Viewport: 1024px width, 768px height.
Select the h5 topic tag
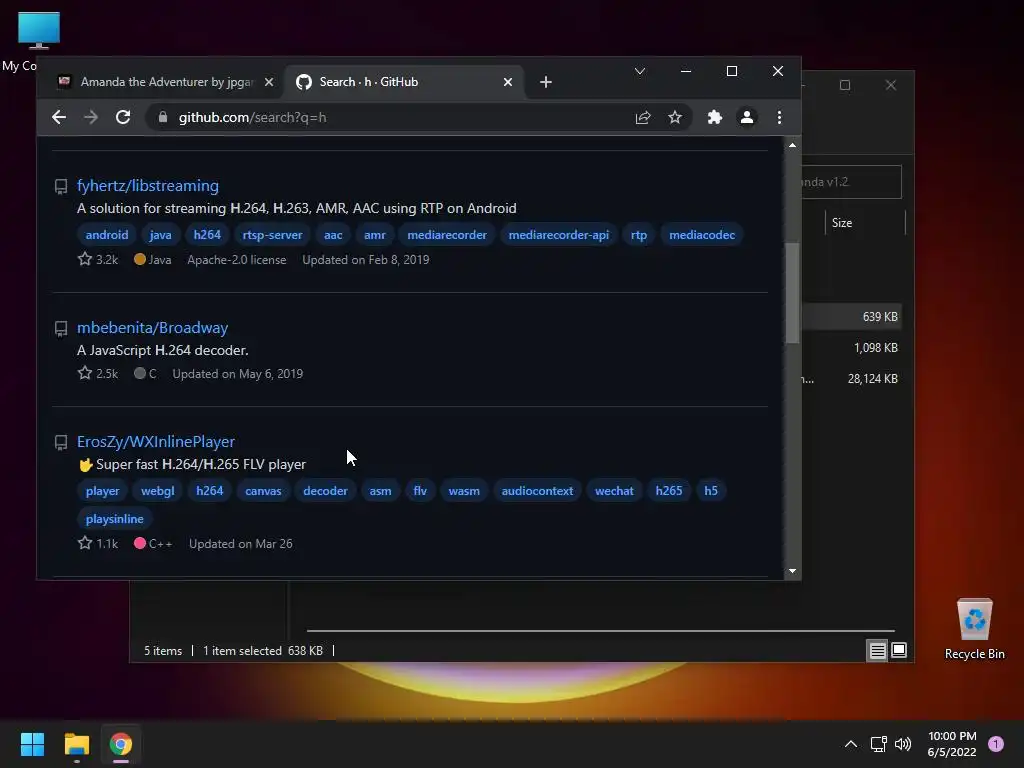click(711, 491)
